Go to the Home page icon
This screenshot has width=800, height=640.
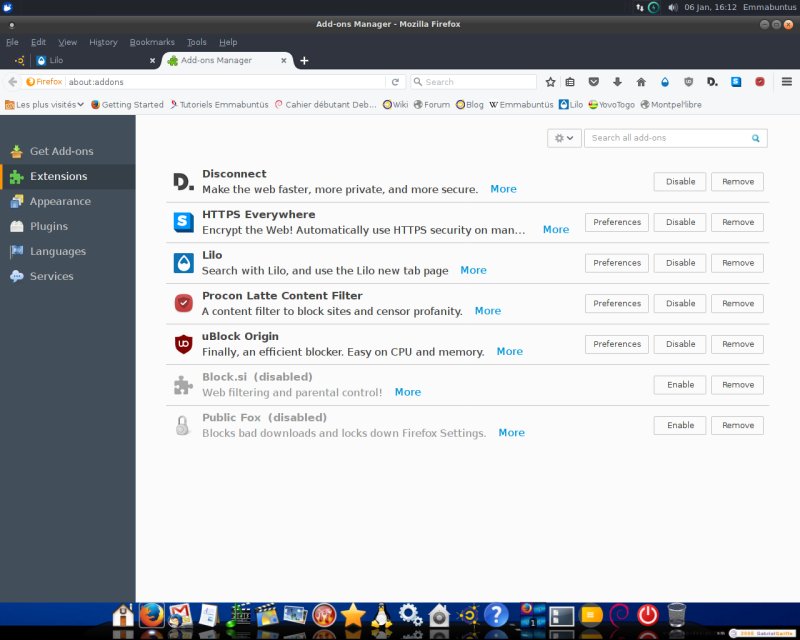[x=641, y=82]
